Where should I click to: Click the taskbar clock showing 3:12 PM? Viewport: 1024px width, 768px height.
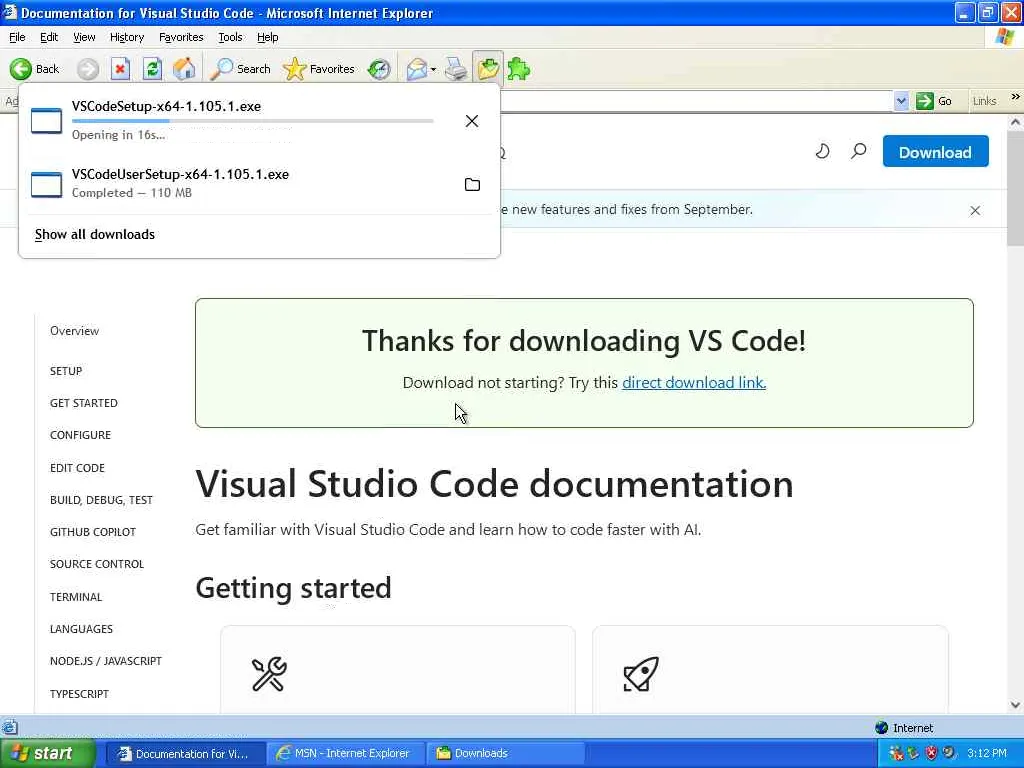pyautogui.click(x=987, y=753)
